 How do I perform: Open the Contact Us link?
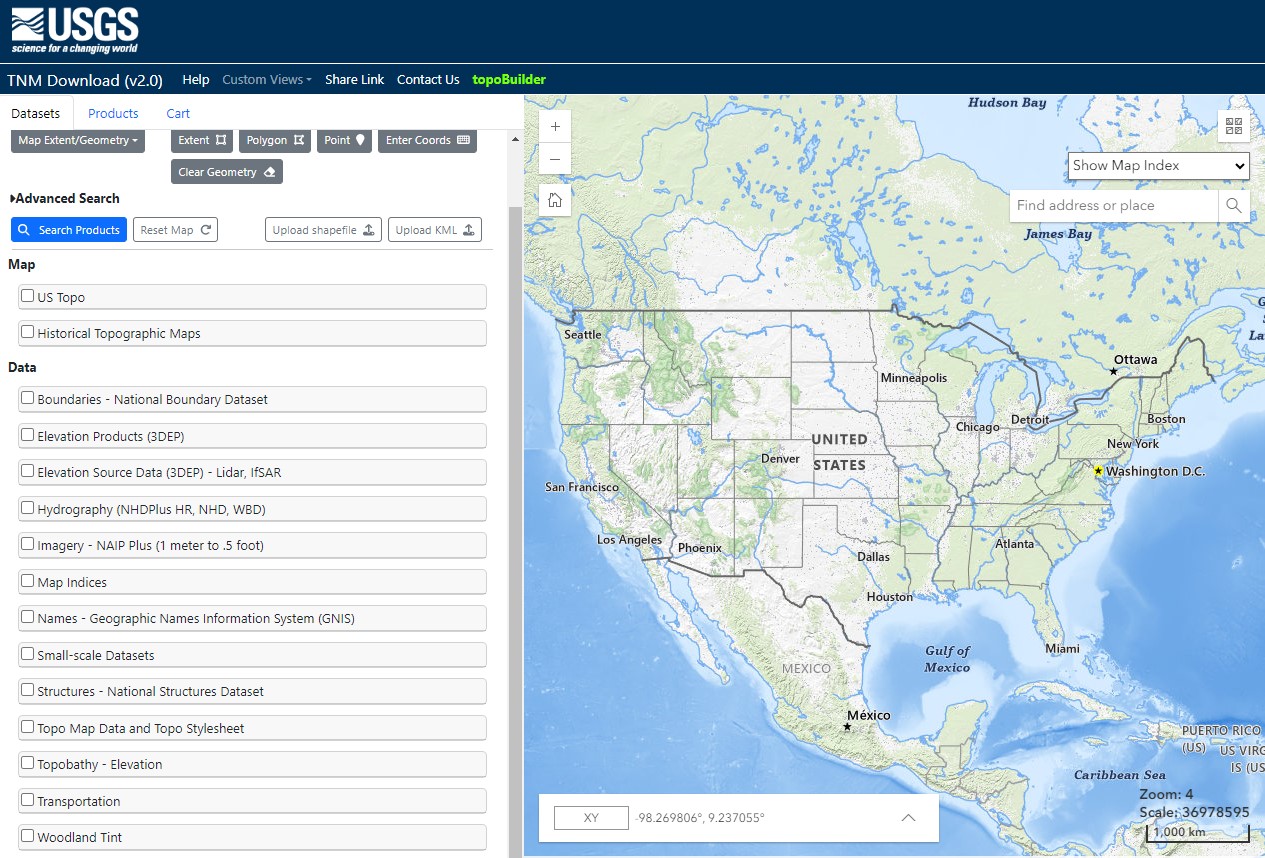pos(428,79)
